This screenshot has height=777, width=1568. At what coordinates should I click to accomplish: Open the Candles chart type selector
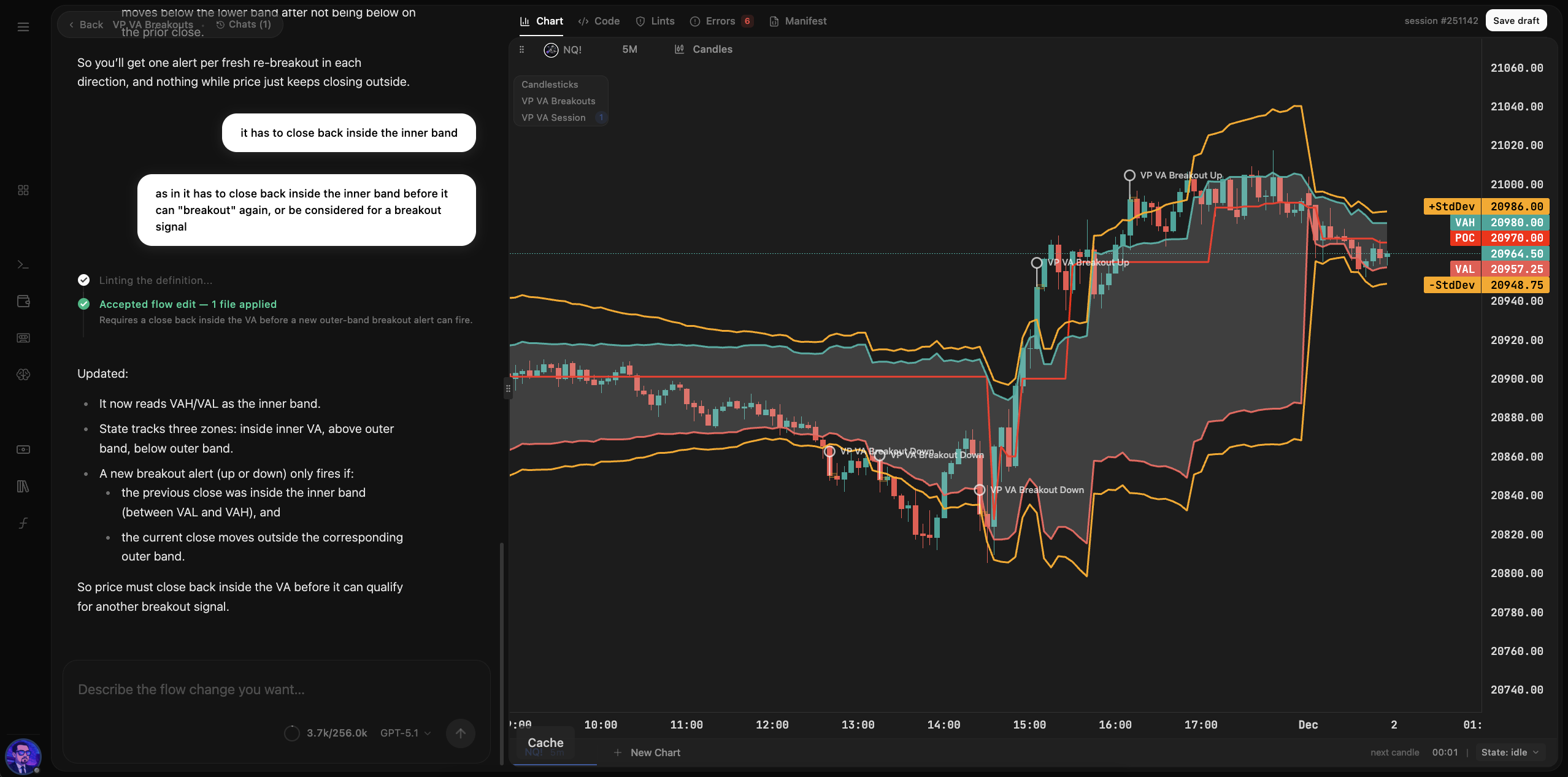[703, 49]
